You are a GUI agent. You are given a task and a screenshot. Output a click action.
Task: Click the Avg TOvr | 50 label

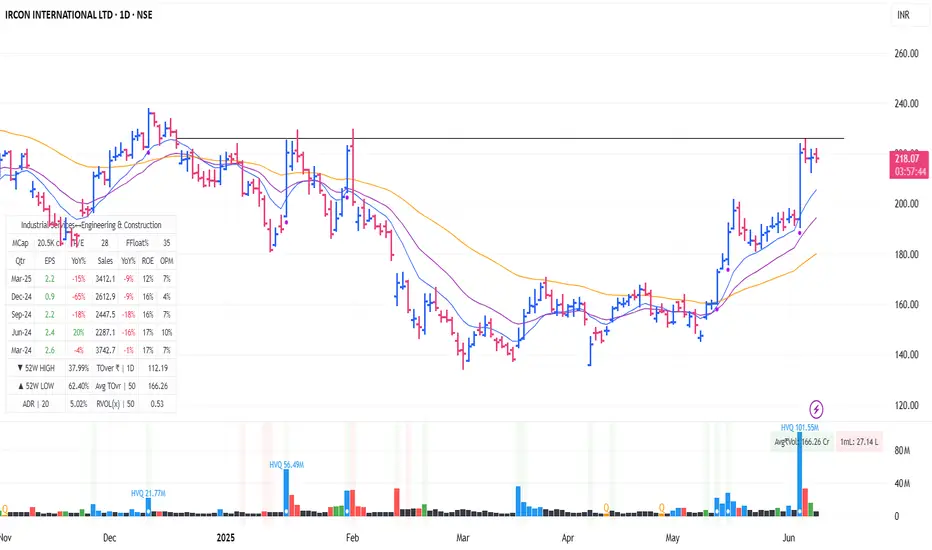(x=116, y=386)
